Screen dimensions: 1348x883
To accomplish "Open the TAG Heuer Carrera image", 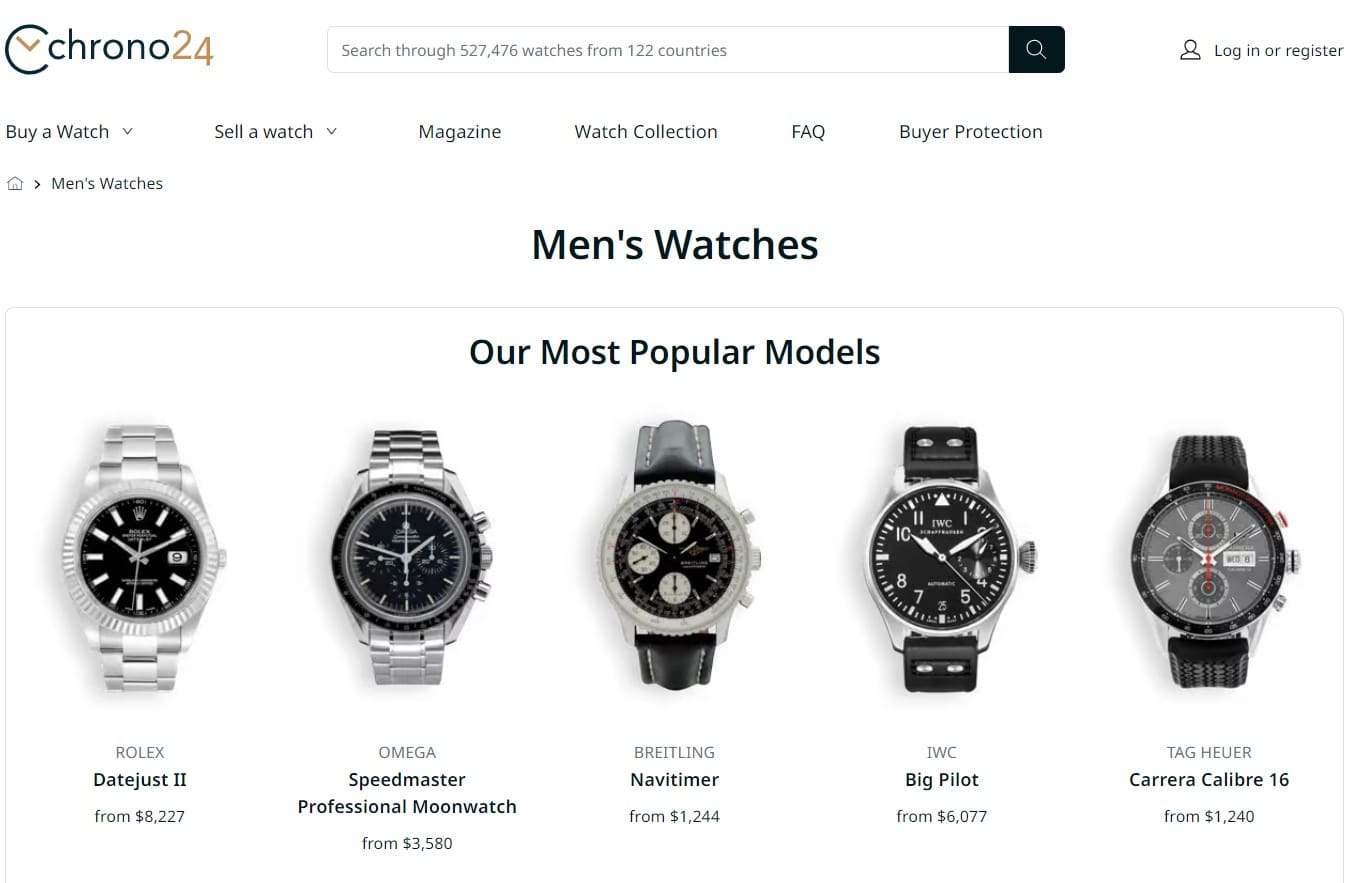I will tap(1210, 560).
